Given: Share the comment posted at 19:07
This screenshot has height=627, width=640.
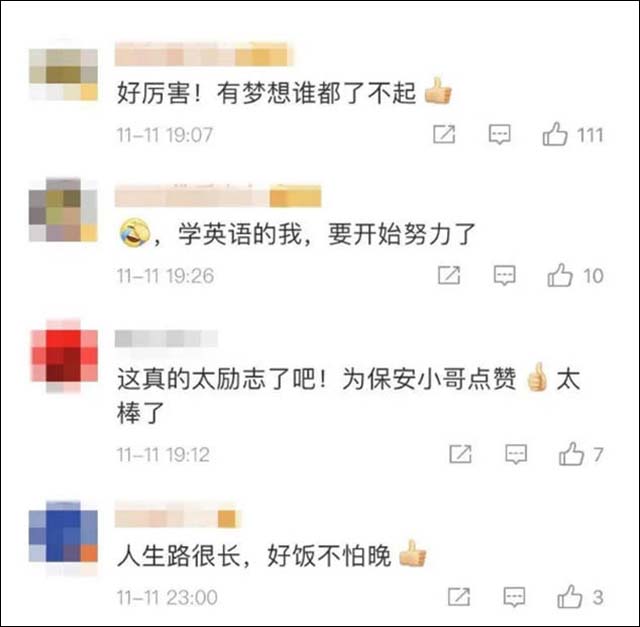Looking at the screenshot, I should [444, 134].
